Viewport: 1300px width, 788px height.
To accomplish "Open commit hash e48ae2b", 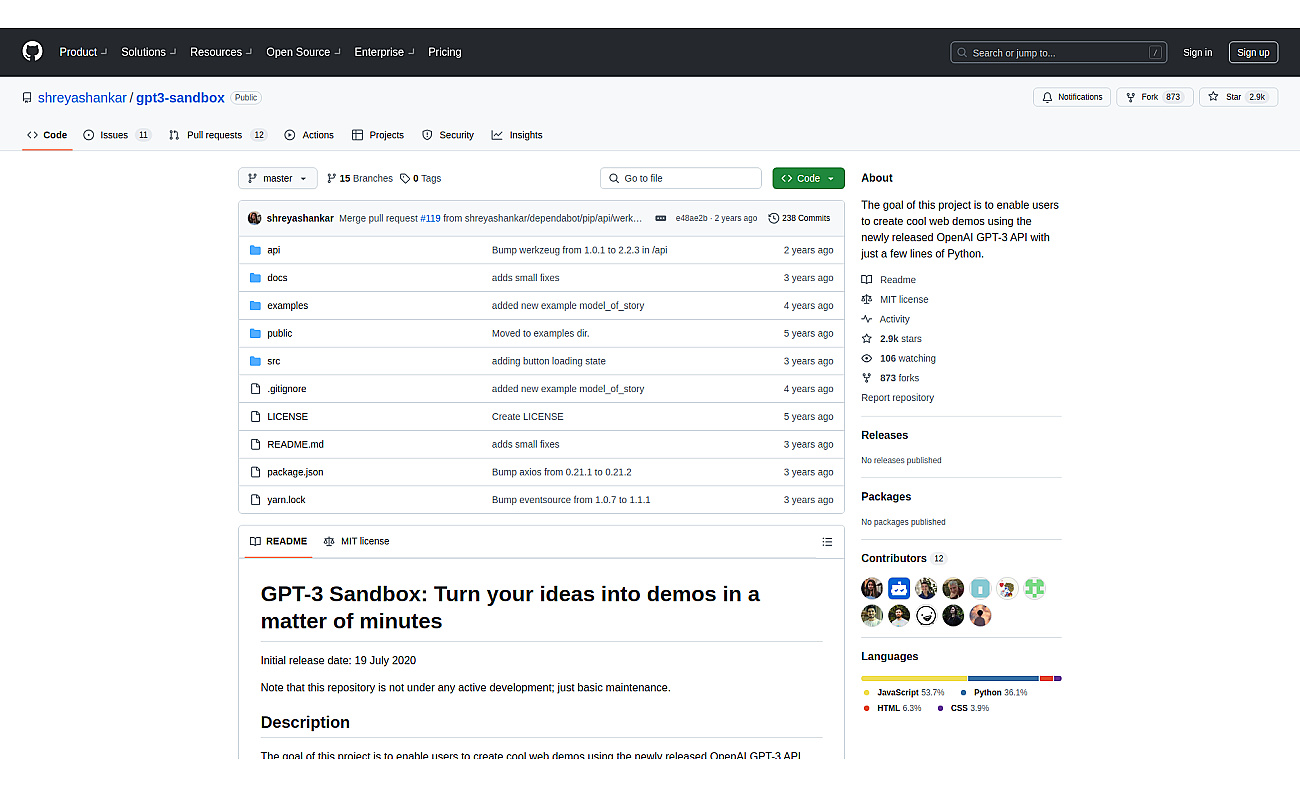I will (691, 218).
